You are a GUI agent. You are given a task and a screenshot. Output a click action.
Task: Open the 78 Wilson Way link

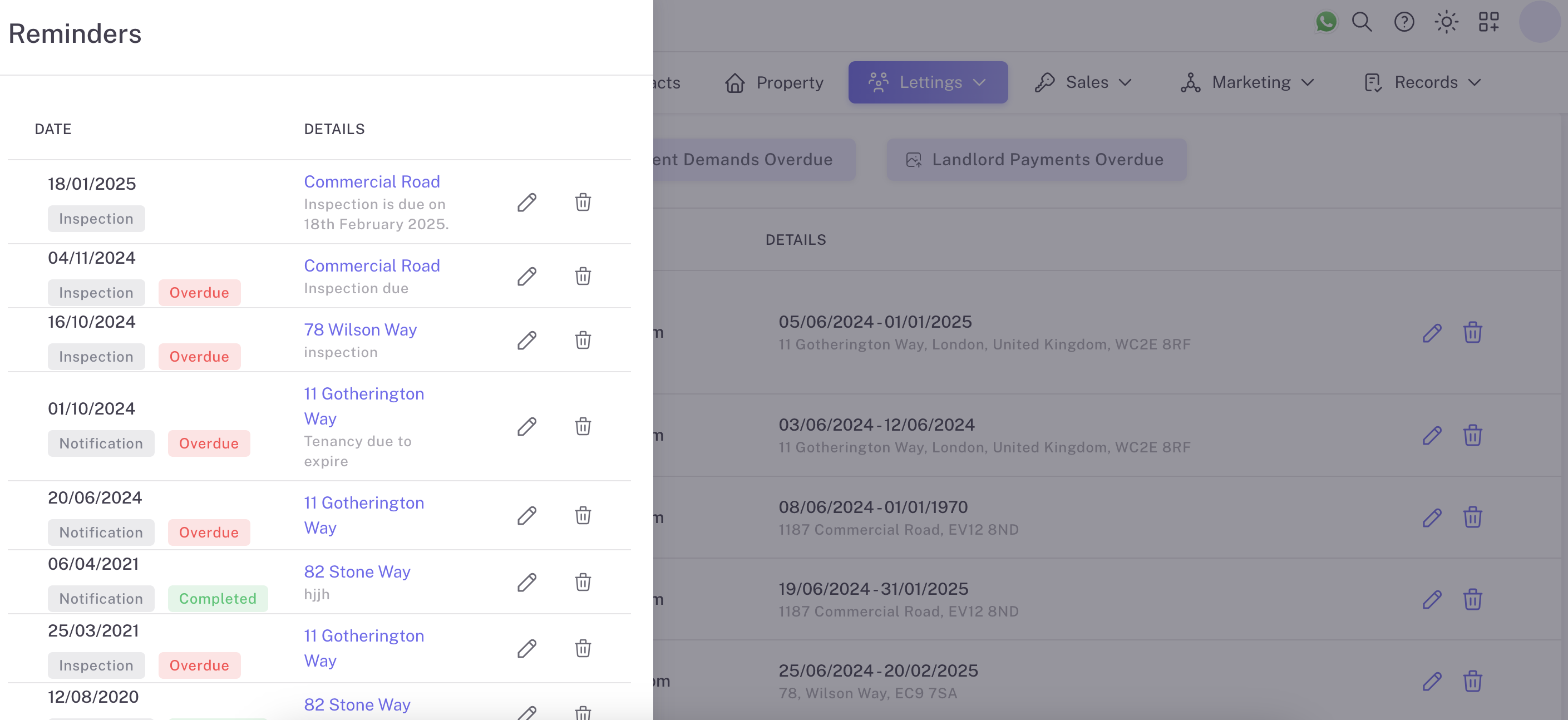[361, 330]
